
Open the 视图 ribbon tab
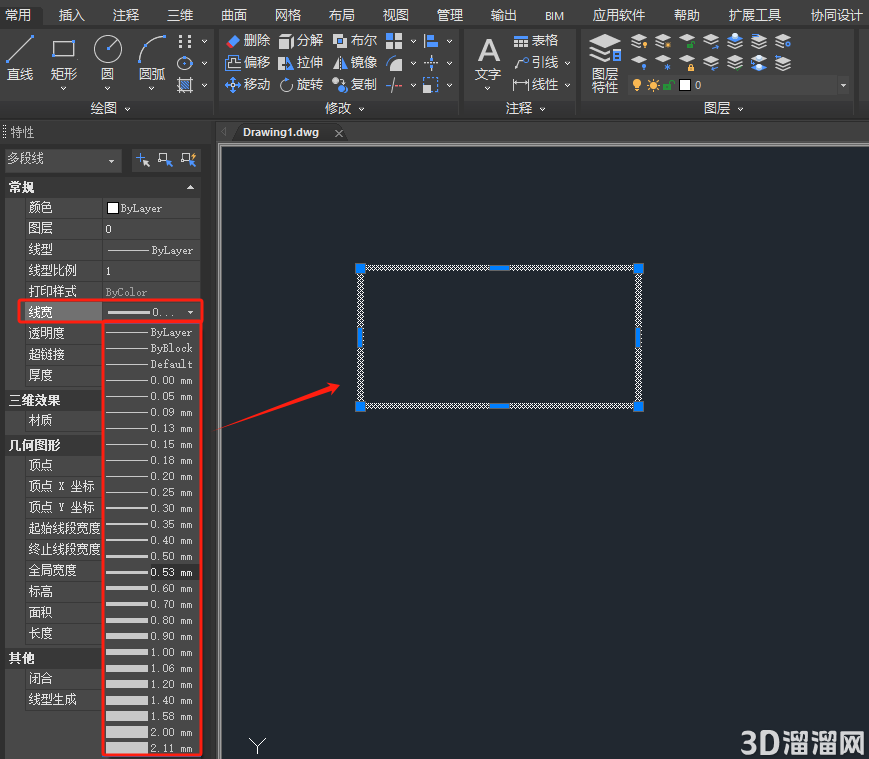tap(396, 15)
